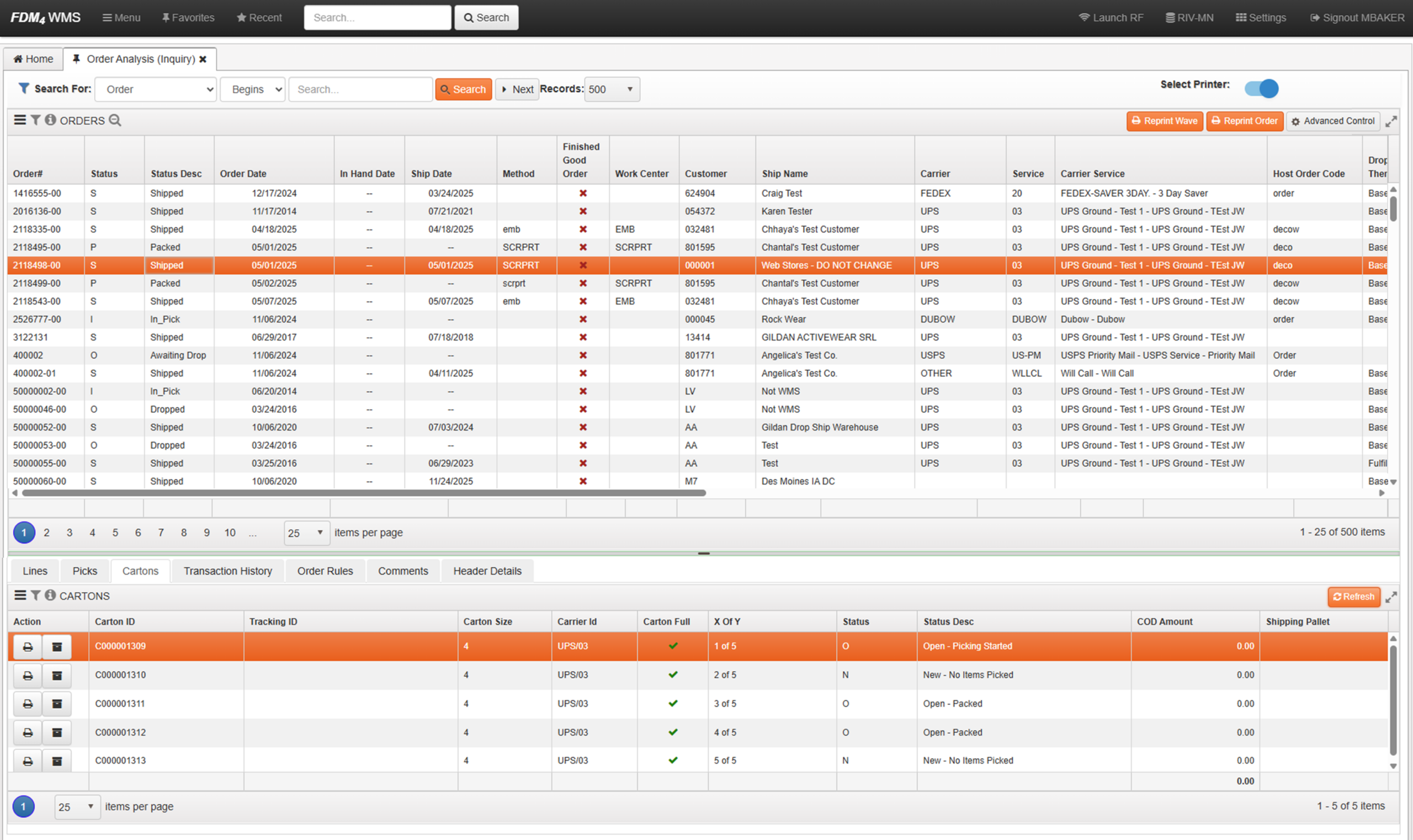
Task: Click the orders grid horizontal scrollbar
Action: [363, 493]
